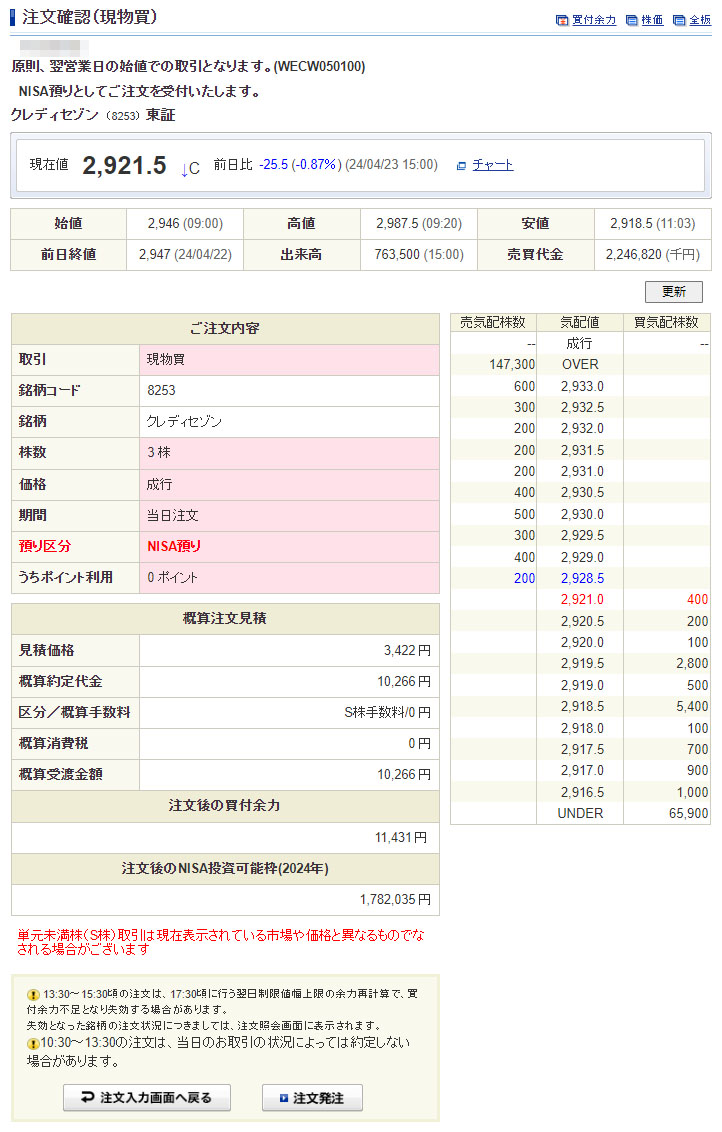Open the 全板 full order book link
Image resolution: width=722 pixels, height=1132 pixels.
pos(700,20)
